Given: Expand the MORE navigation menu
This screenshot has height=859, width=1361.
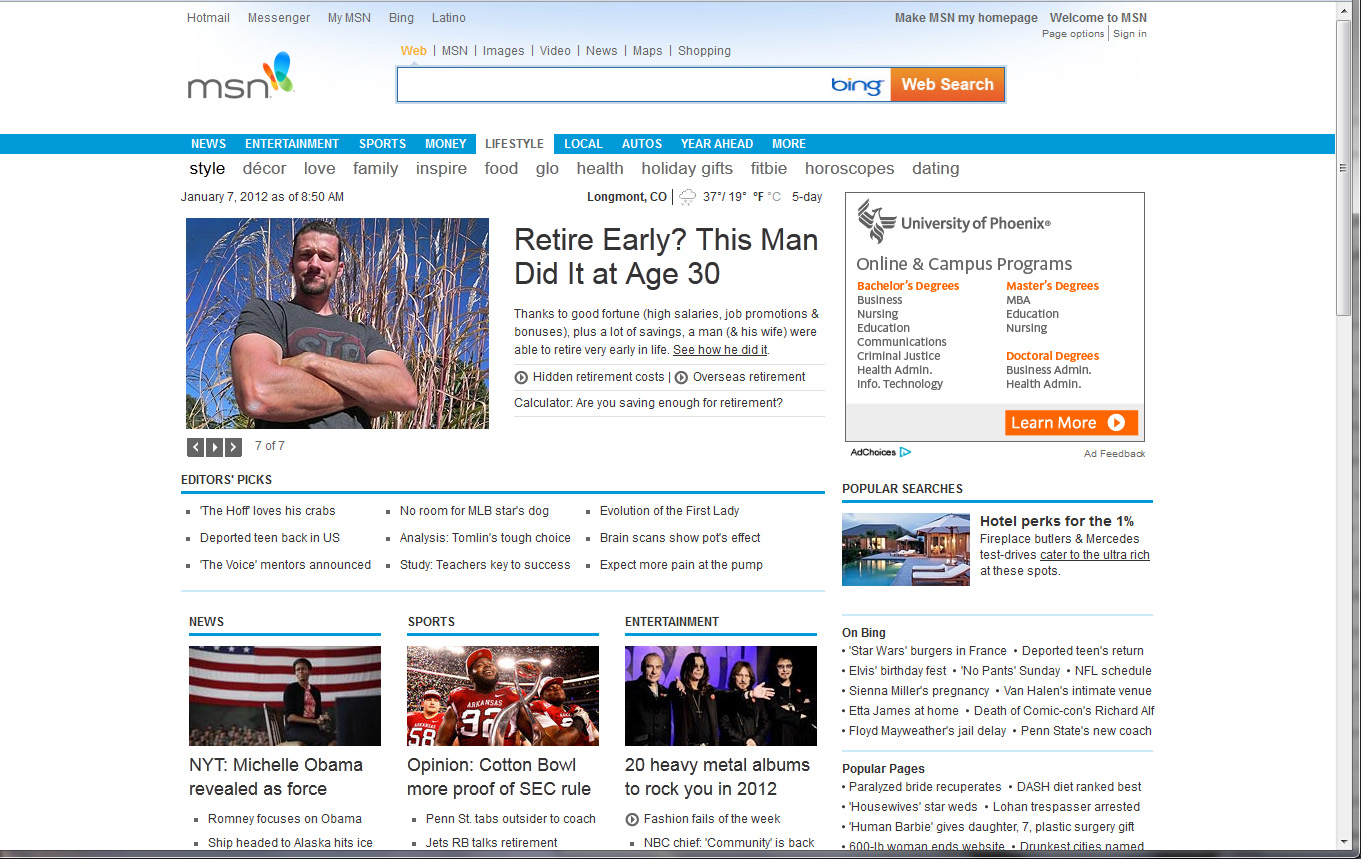Looking at the screenshot, I should tap(788, 144).
